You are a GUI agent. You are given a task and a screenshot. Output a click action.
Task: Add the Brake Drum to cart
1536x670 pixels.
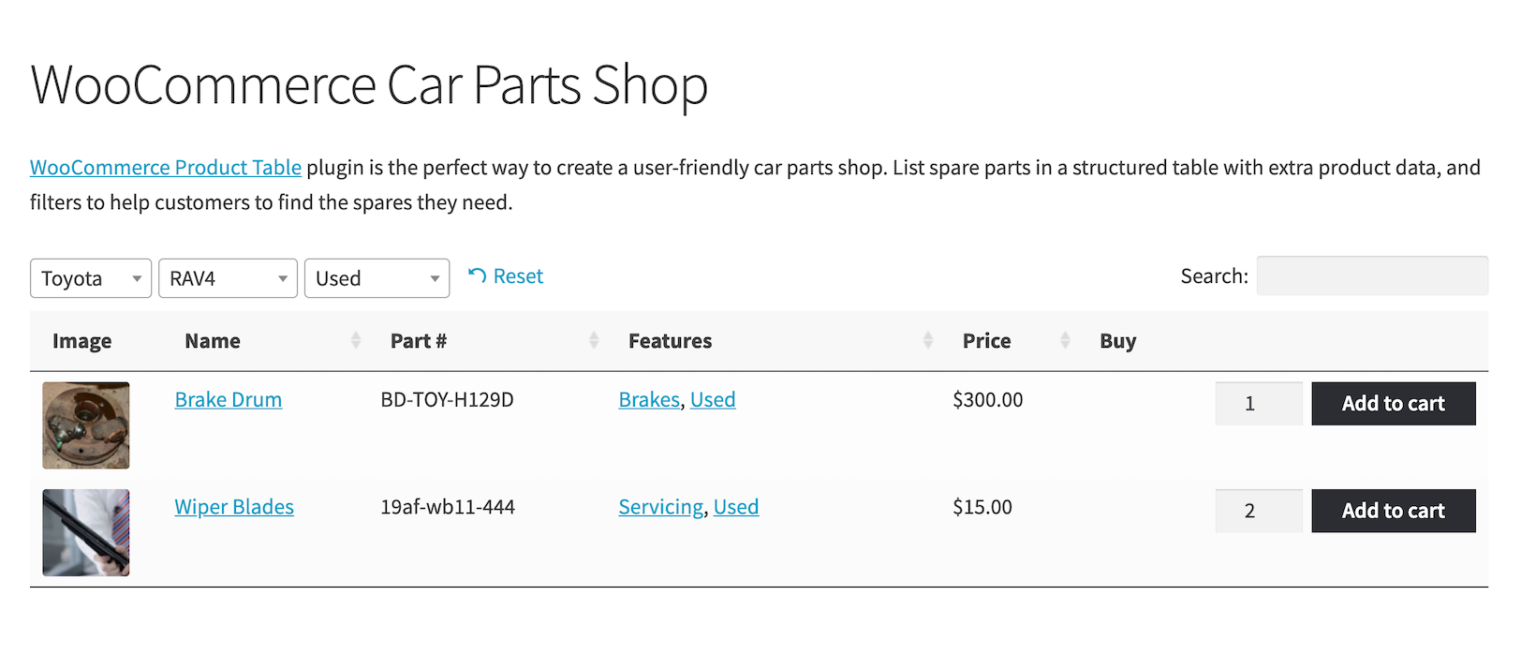coord(1393,403)
